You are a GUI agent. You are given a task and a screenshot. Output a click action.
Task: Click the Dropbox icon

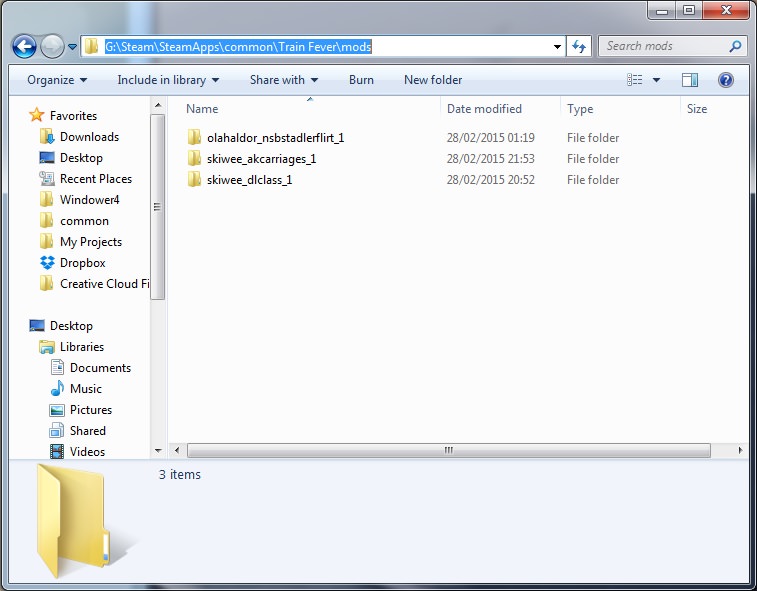click(x=47, y=263)
